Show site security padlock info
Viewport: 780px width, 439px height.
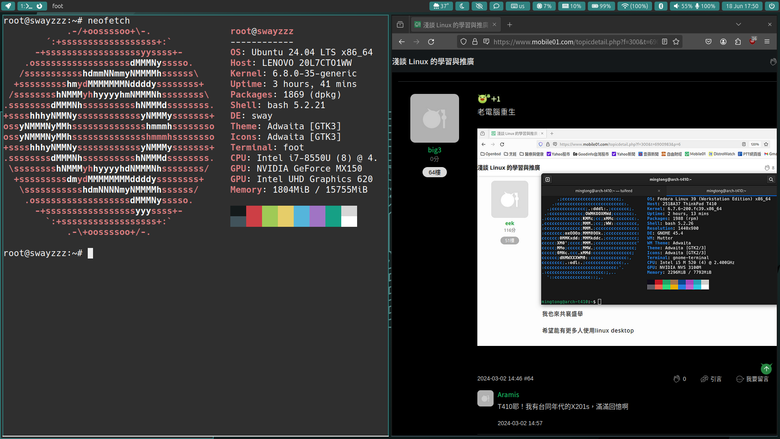pos(475,42)
